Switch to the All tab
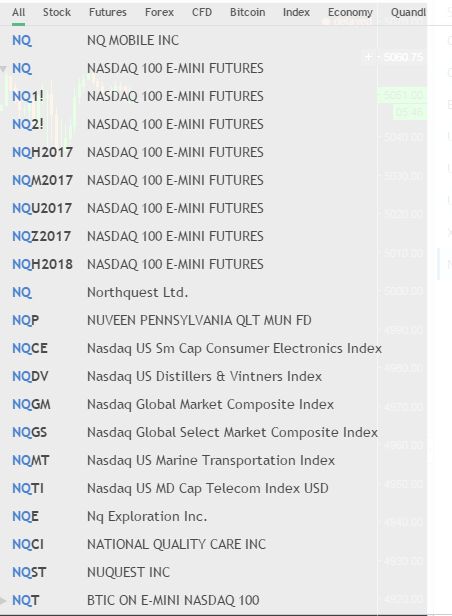The height and width of the screenshot is (616, 452). (x=18, y=13)
